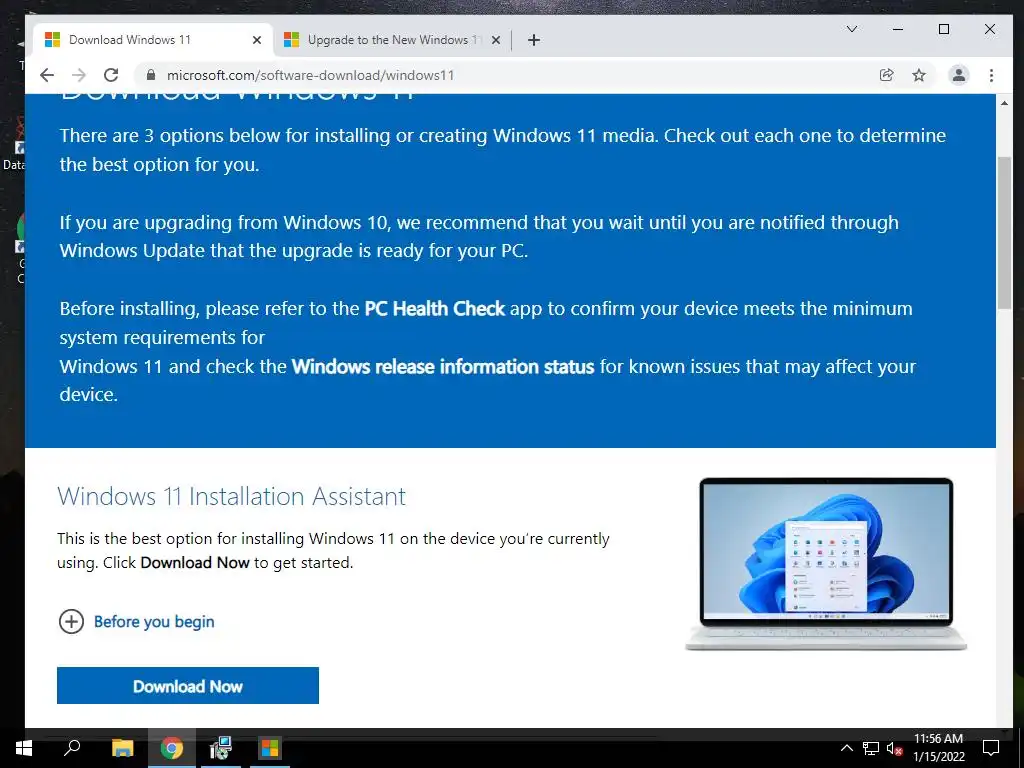This screenshot has width=1024, height=768.
Task: Open the PC Health Check link
Action: [x=434, y=308]
